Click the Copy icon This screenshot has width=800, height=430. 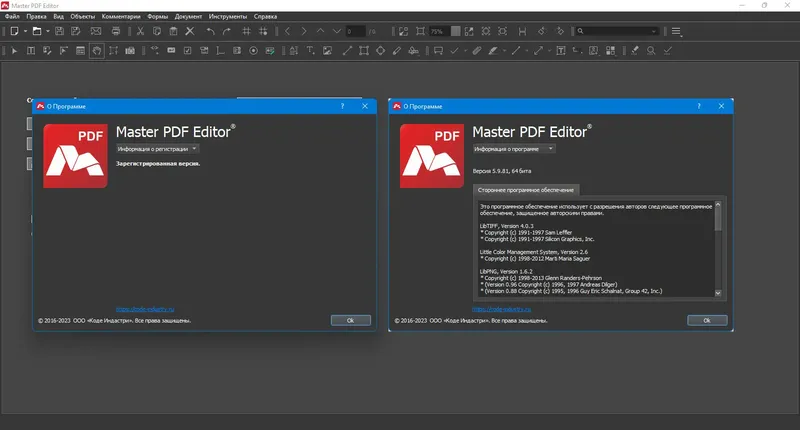click(157, 31)
